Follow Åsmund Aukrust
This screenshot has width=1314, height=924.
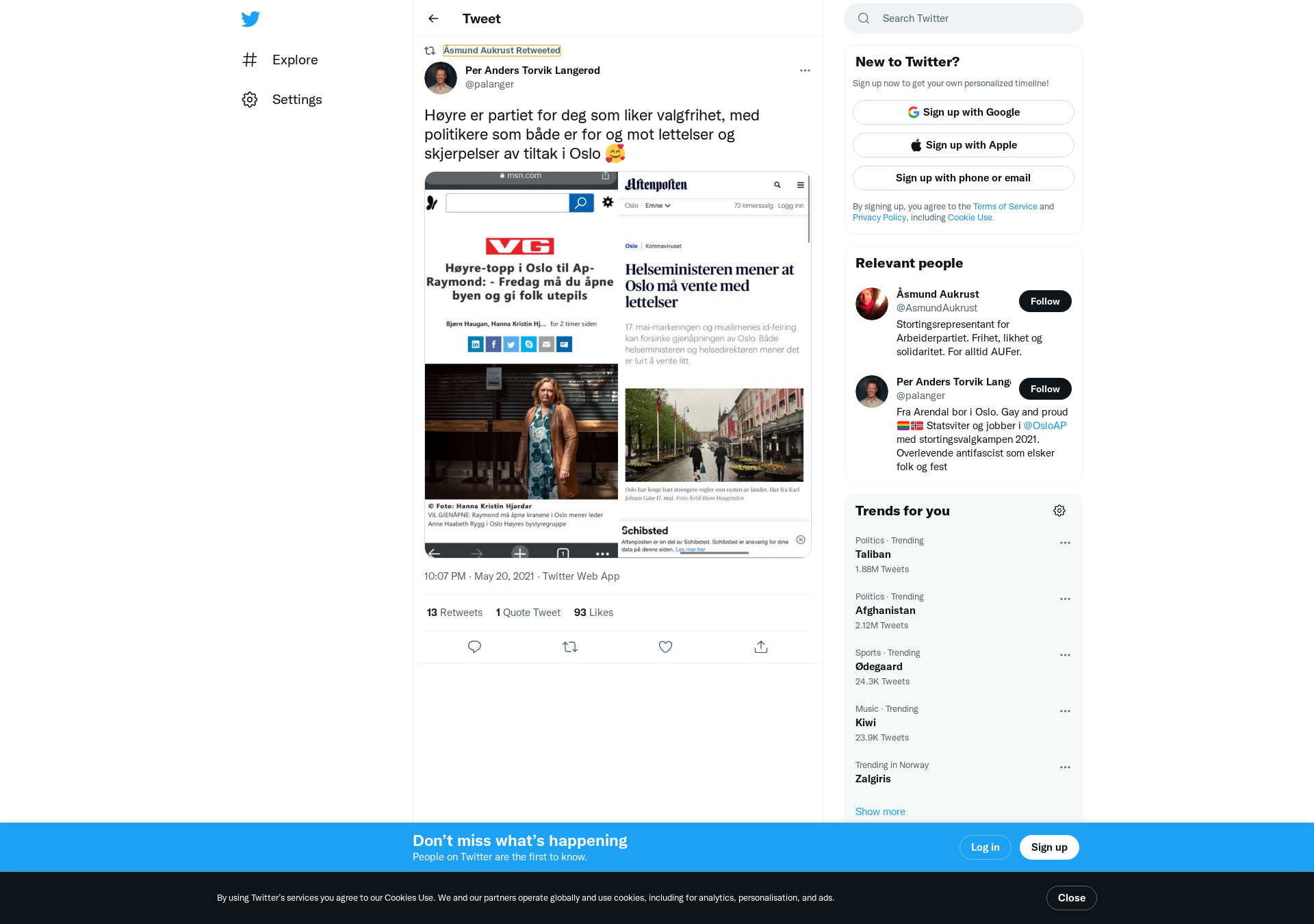[1045, 301]
